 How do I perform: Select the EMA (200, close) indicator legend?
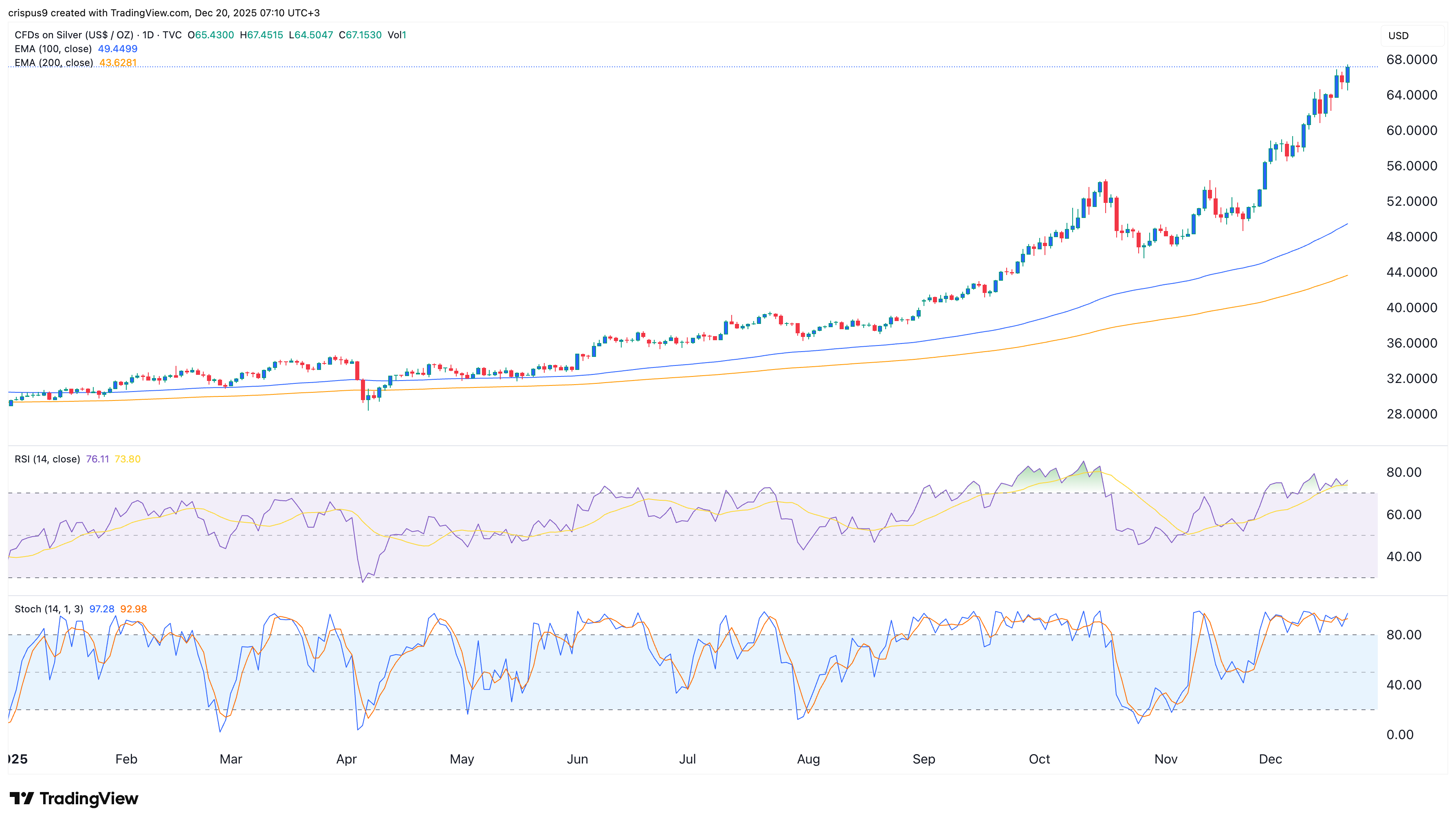[x=53, y=63]
